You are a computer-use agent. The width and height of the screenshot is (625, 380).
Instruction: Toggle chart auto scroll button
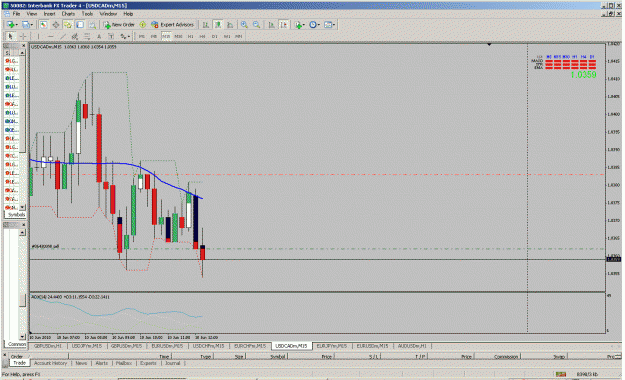[x=271, y=25]
